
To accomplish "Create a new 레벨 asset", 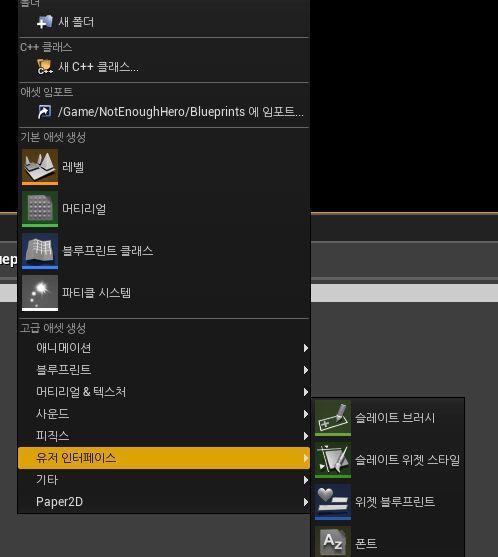I will tap(164, 167).
